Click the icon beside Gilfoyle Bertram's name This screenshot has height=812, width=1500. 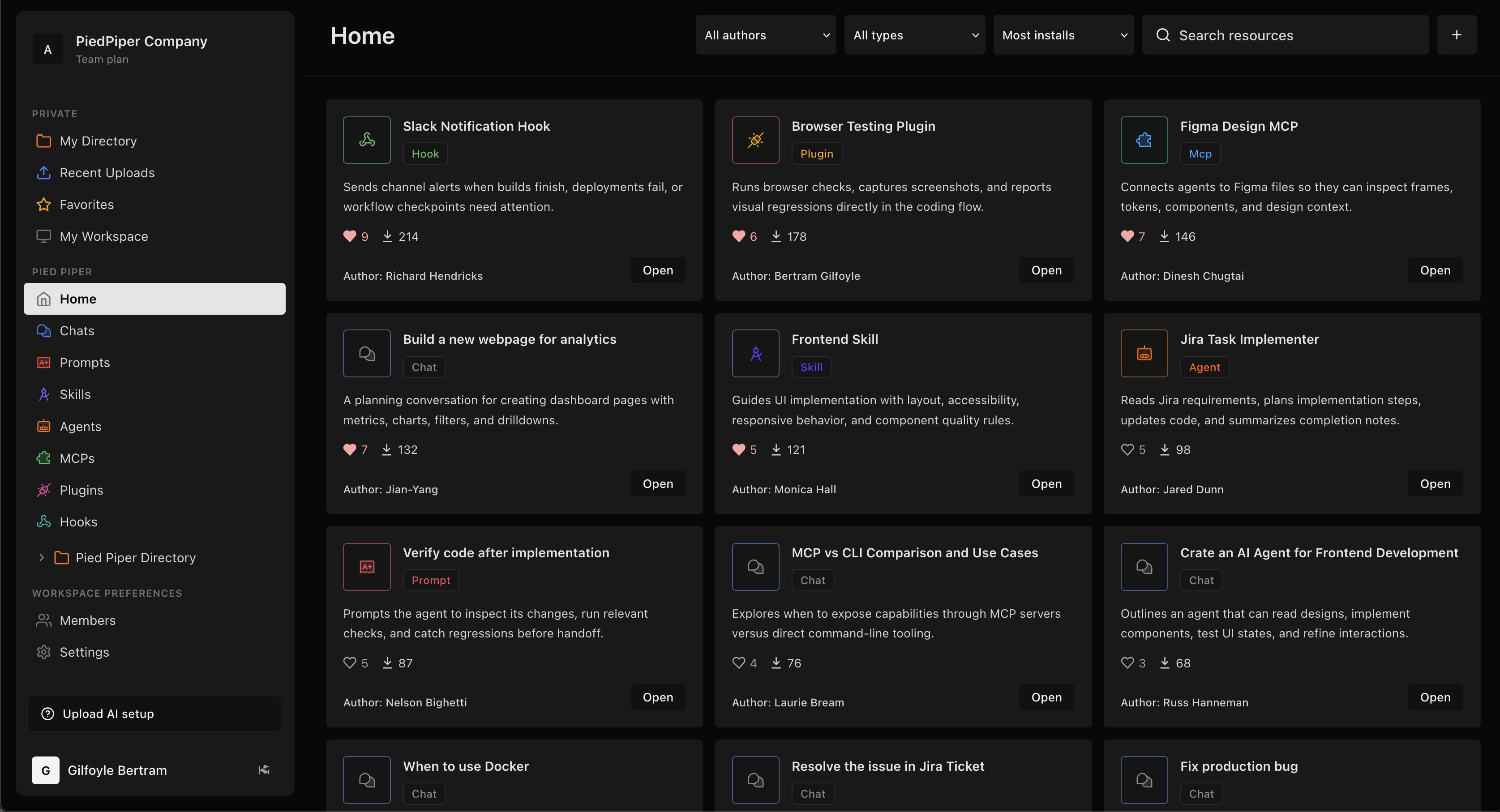264,770
